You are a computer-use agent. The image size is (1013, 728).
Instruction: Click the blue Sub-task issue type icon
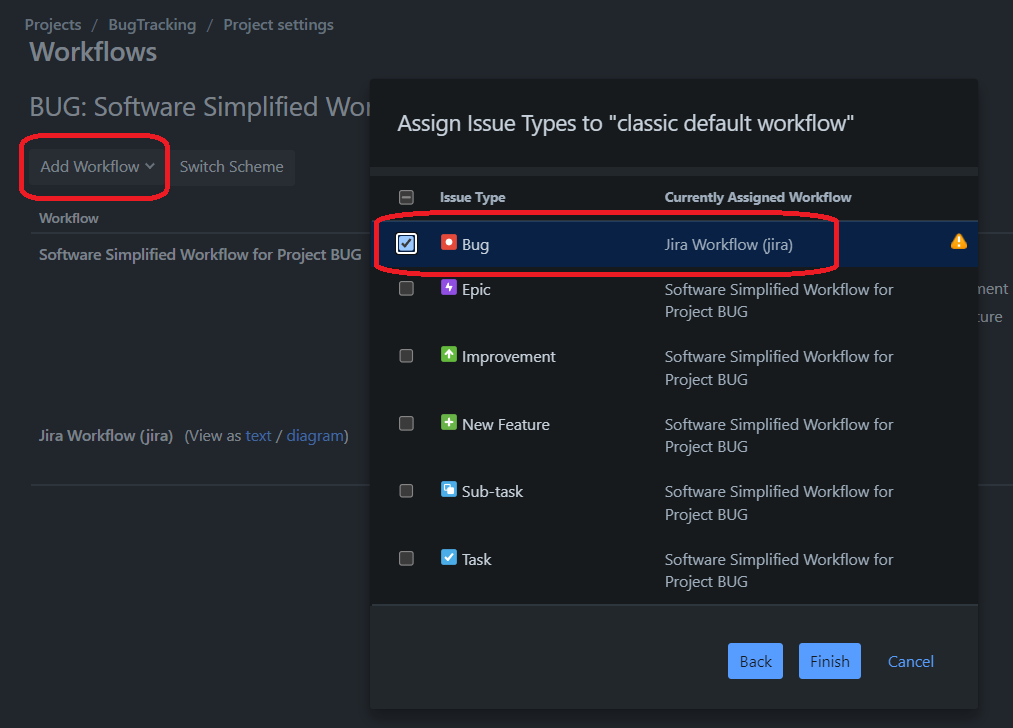click(x=449, y=490)
